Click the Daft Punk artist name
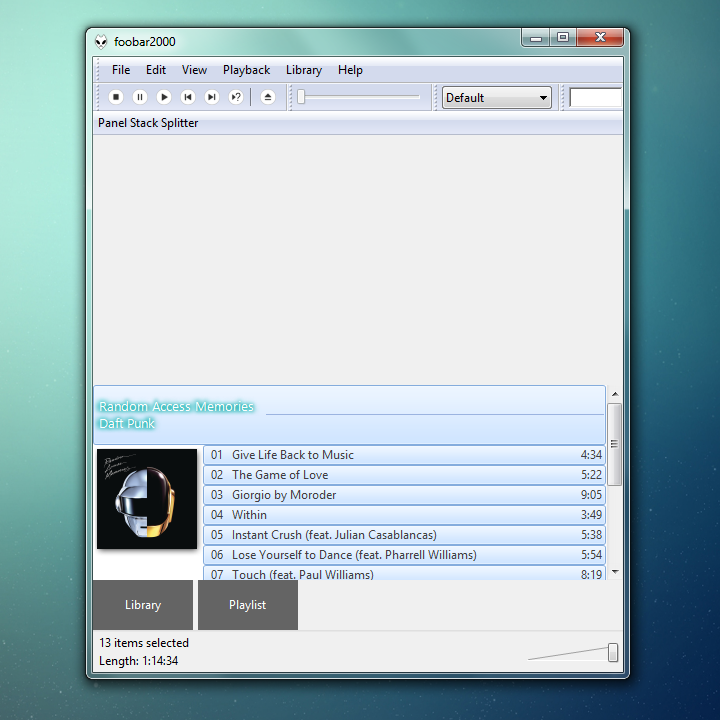Screen dimensions: 720x720 pos(127,423)
